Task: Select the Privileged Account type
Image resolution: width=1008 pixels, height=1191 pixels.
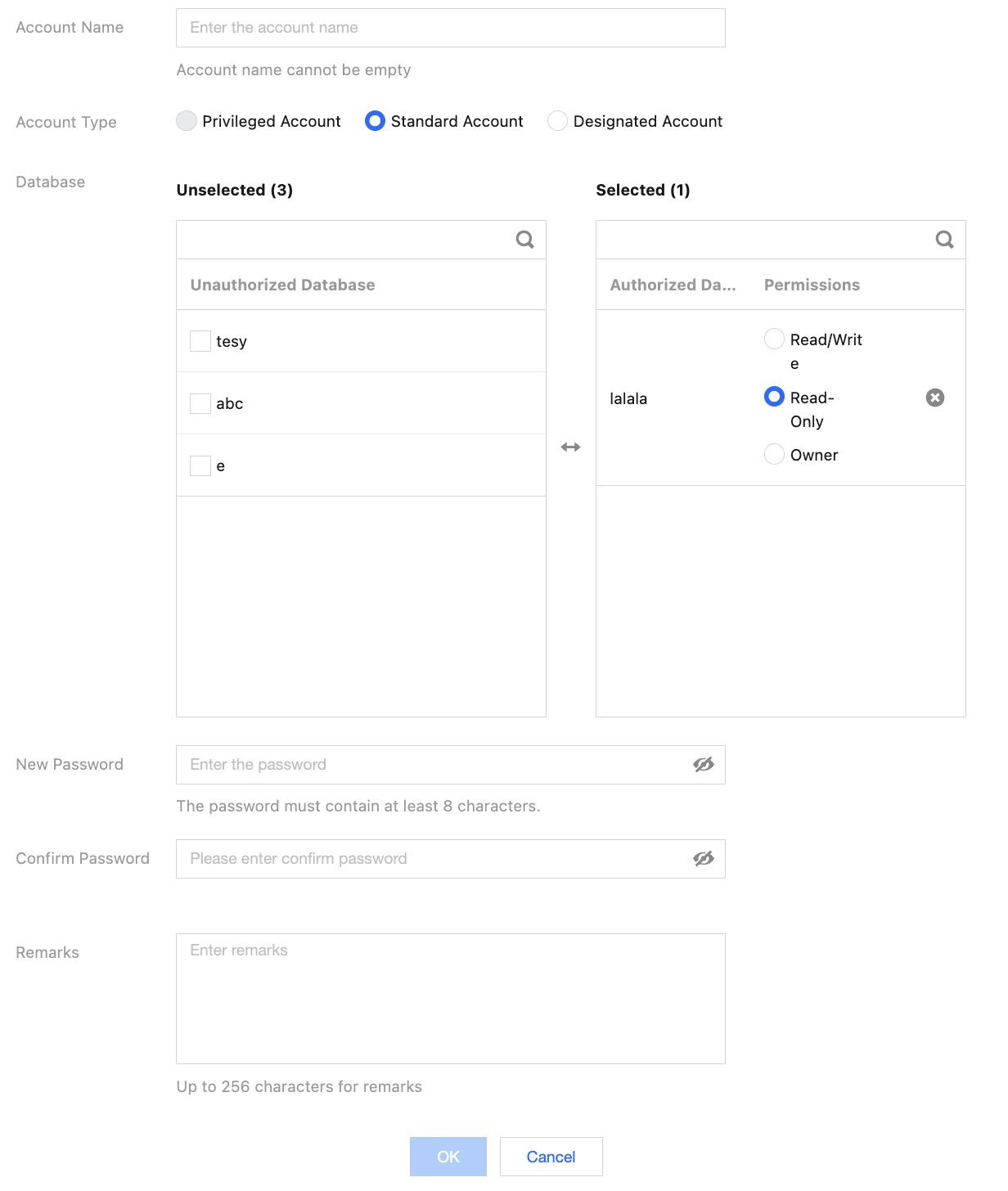Action: pos(187,121)
